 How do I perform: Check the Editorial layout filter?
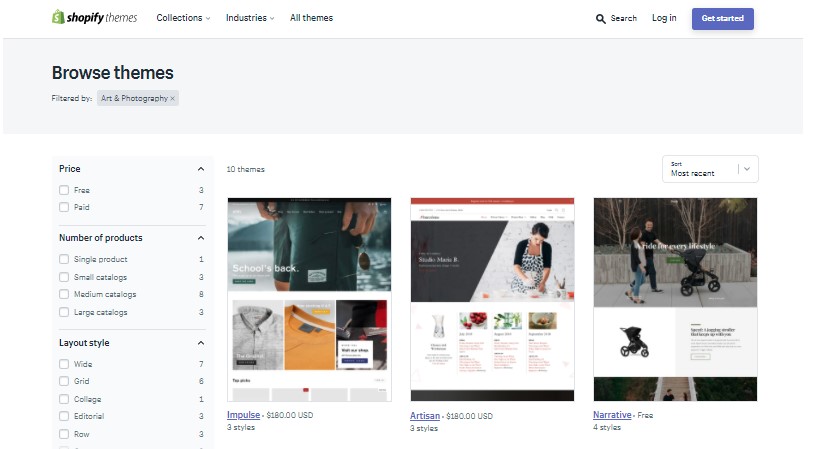[64, 416]
